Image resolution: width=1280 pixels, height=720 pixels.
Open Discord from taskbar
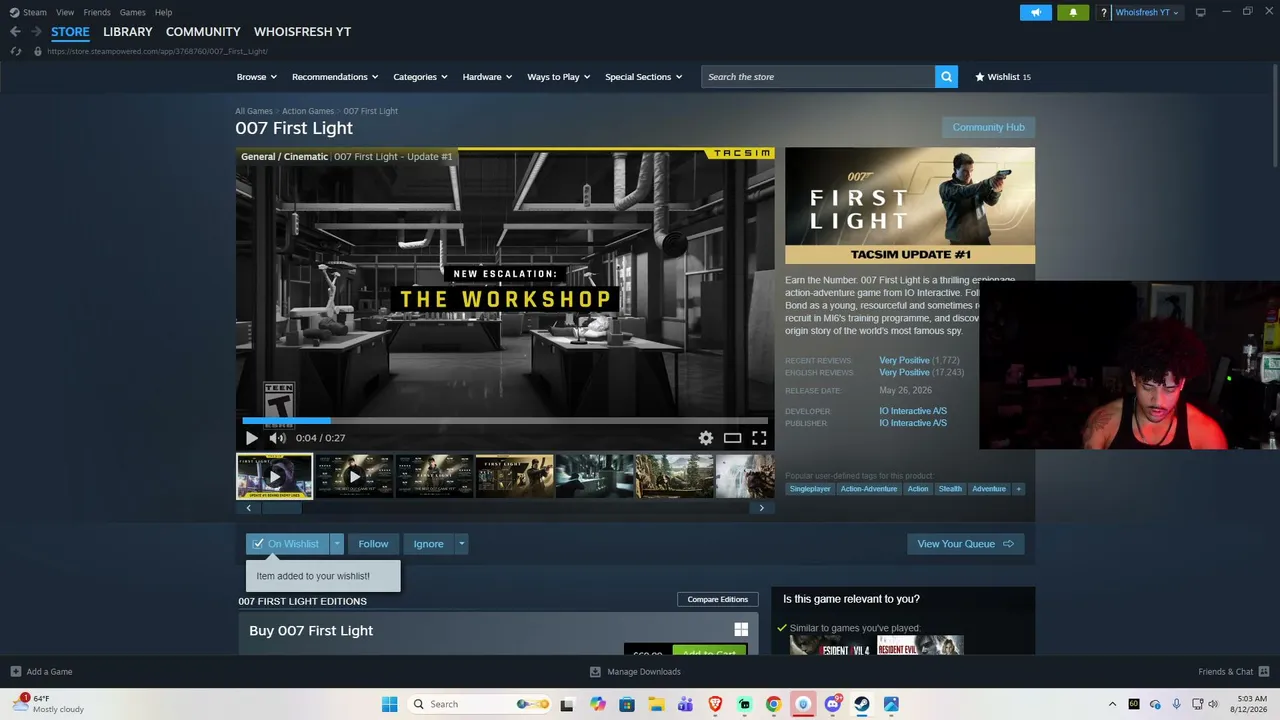833,704
